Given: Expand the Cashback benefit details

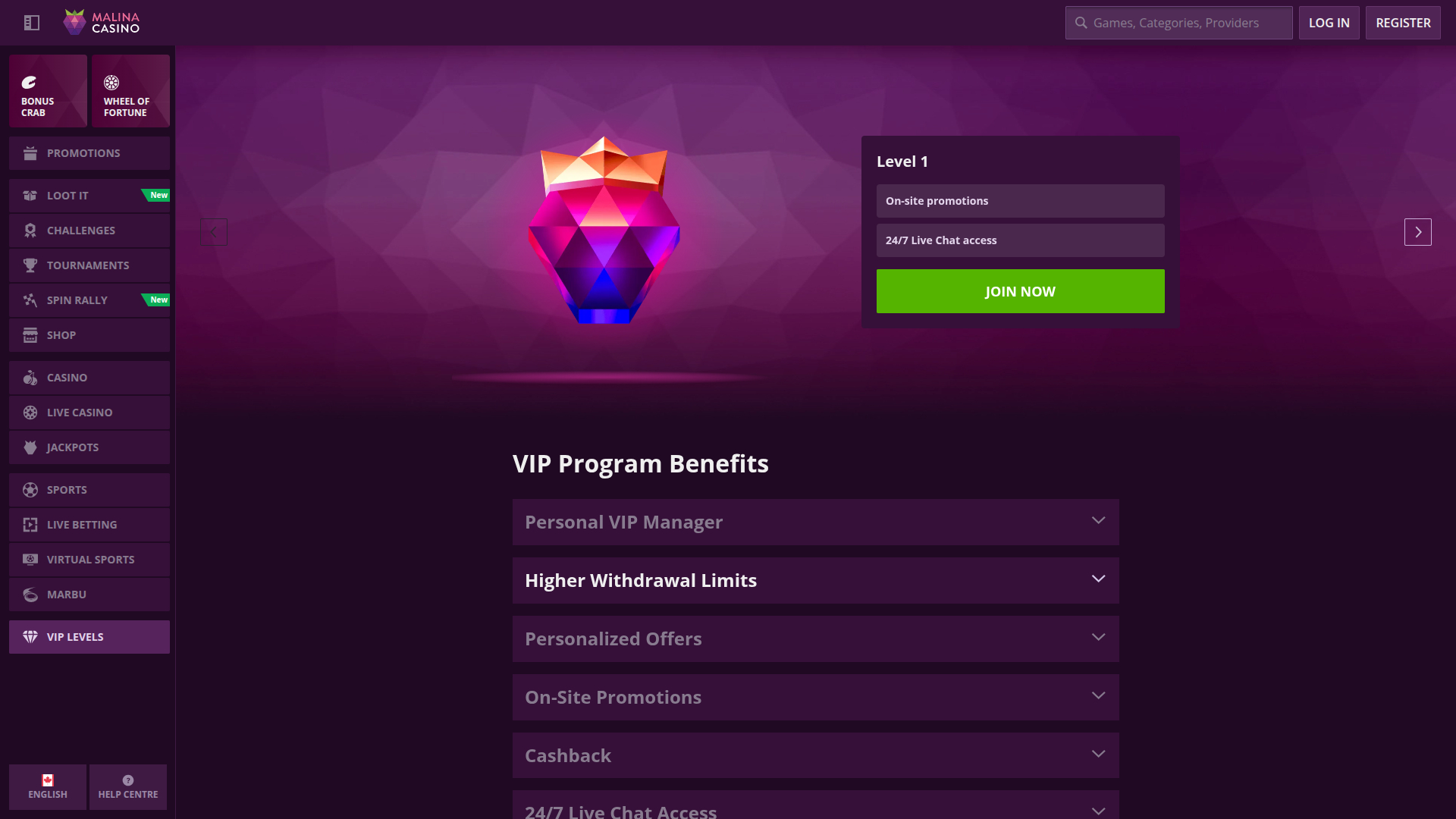Looking at the screenshot, I should (x=816, y=755).
